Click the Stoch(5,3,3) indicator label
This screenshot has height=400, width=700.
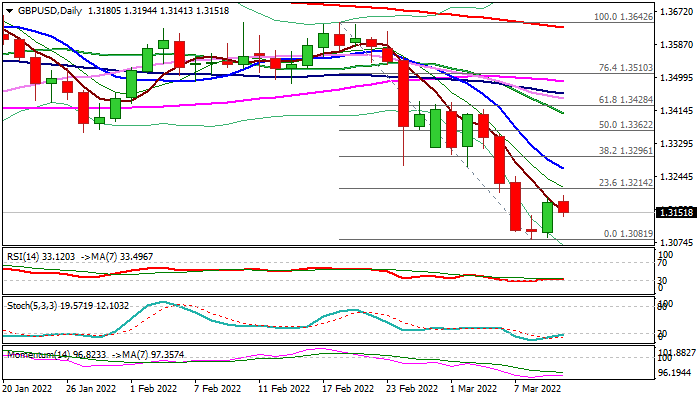coord(67,306)
